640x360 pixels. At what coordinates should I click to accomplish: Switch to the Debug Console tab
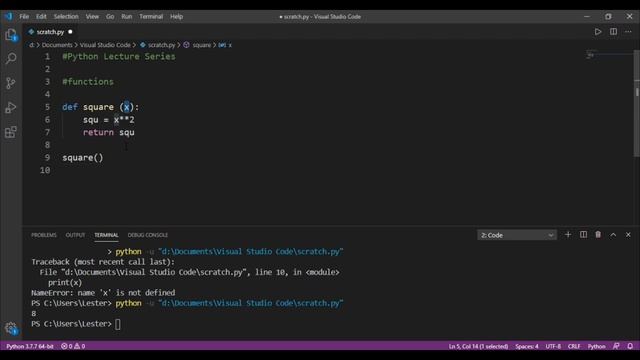pyautogui.click(x=148, y=235)
